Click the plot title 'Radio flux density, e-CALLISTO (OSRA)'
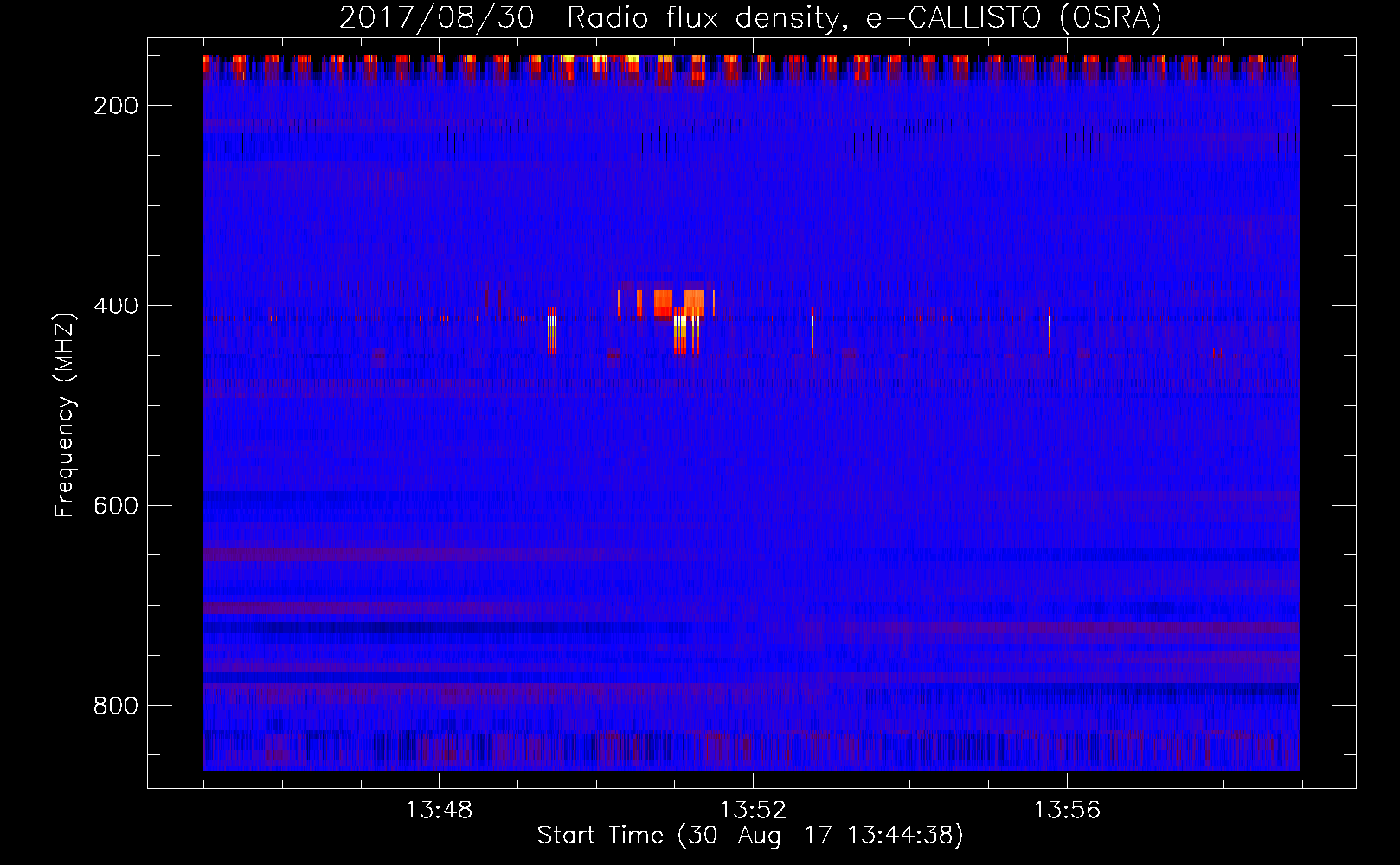The width and height of the screenshot is (1400, 865). click(x=864, y=18)
